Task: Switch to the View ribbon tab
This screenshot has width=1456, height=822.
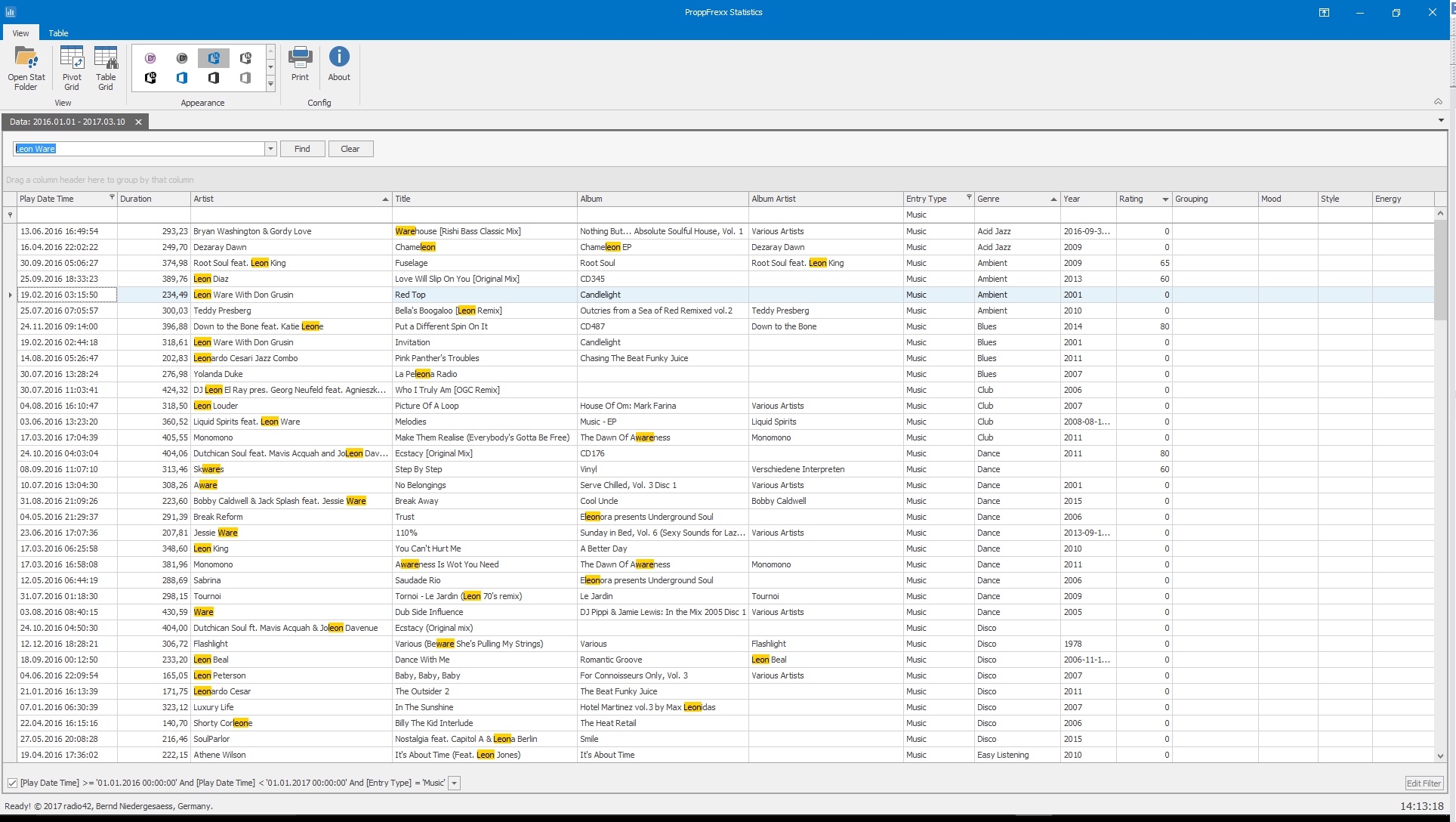Action: (x=20, y=33)
